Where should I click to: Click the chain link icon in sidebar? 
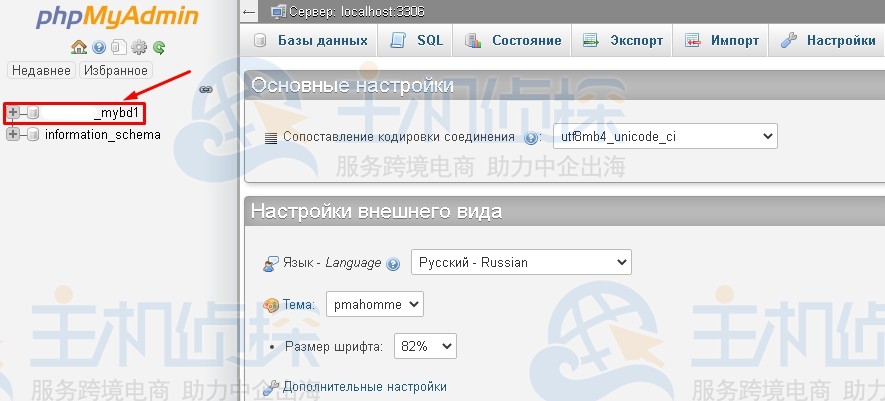206,89
